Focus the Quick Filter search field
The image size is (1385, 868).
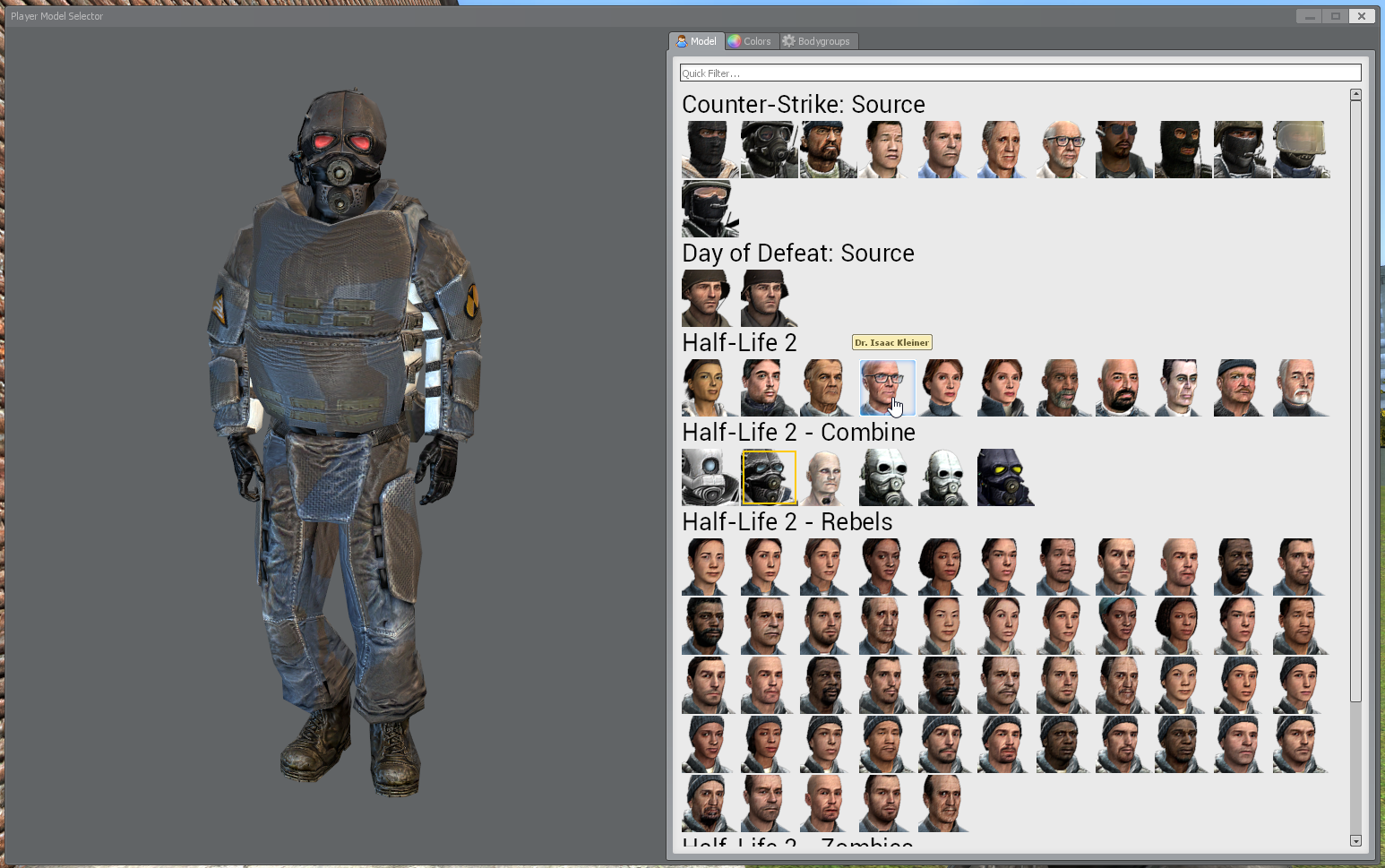click(x=1020, y=73)
